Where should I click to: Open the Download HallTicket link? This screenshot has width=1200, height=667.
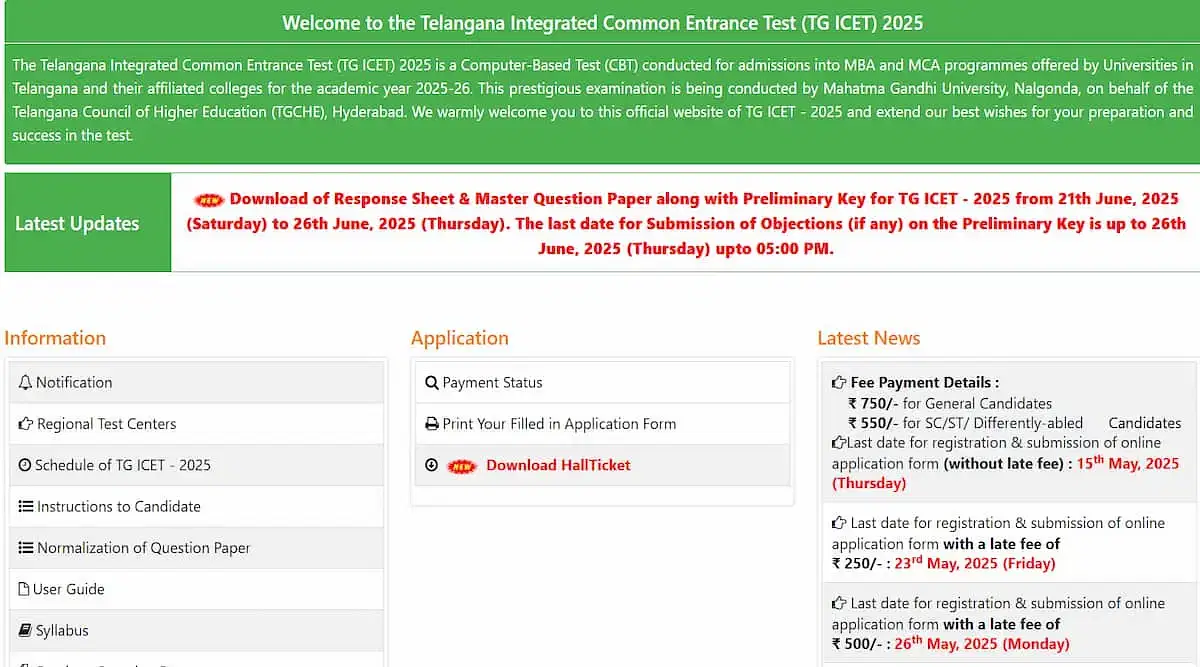click(x=558, y=465)
